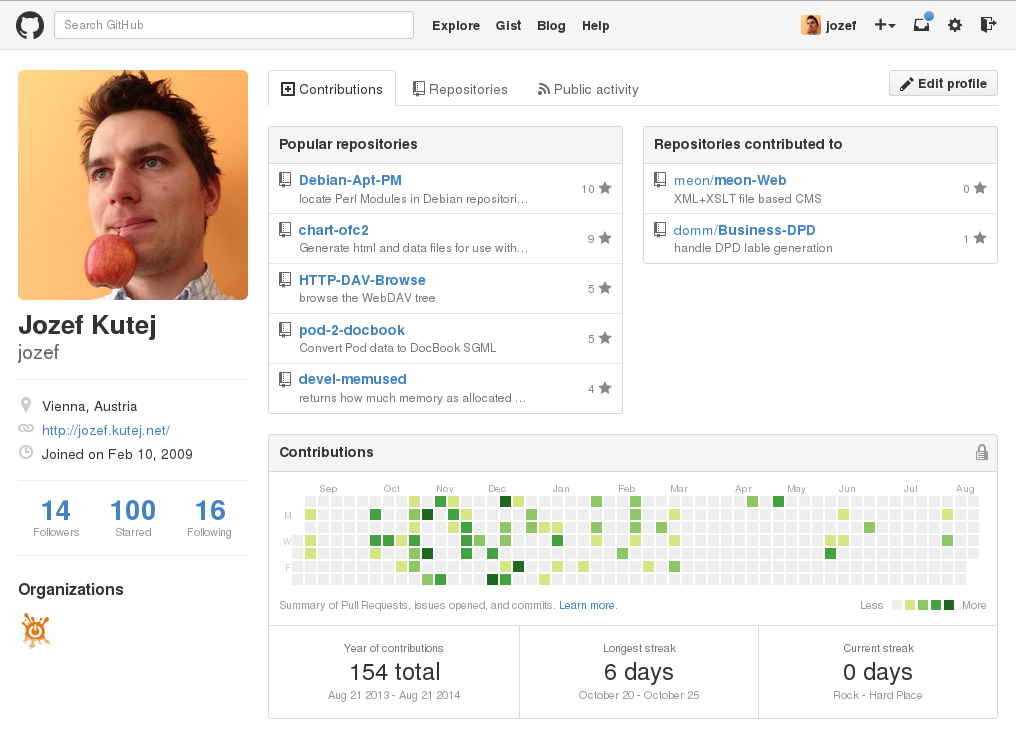Click the repo icon beside HTTP-DAV-Browse
Image resolution: width=1016 pixels, height=731 pixels.
click(x=284, y=279)
